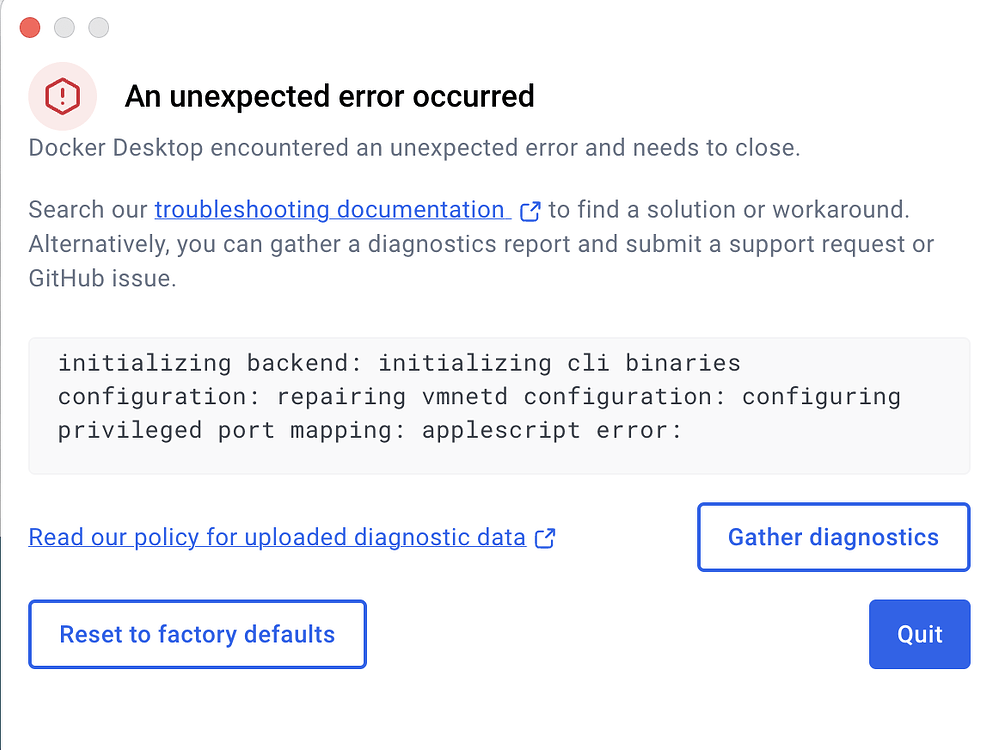Open the troubleshooting documentation link

332,210
